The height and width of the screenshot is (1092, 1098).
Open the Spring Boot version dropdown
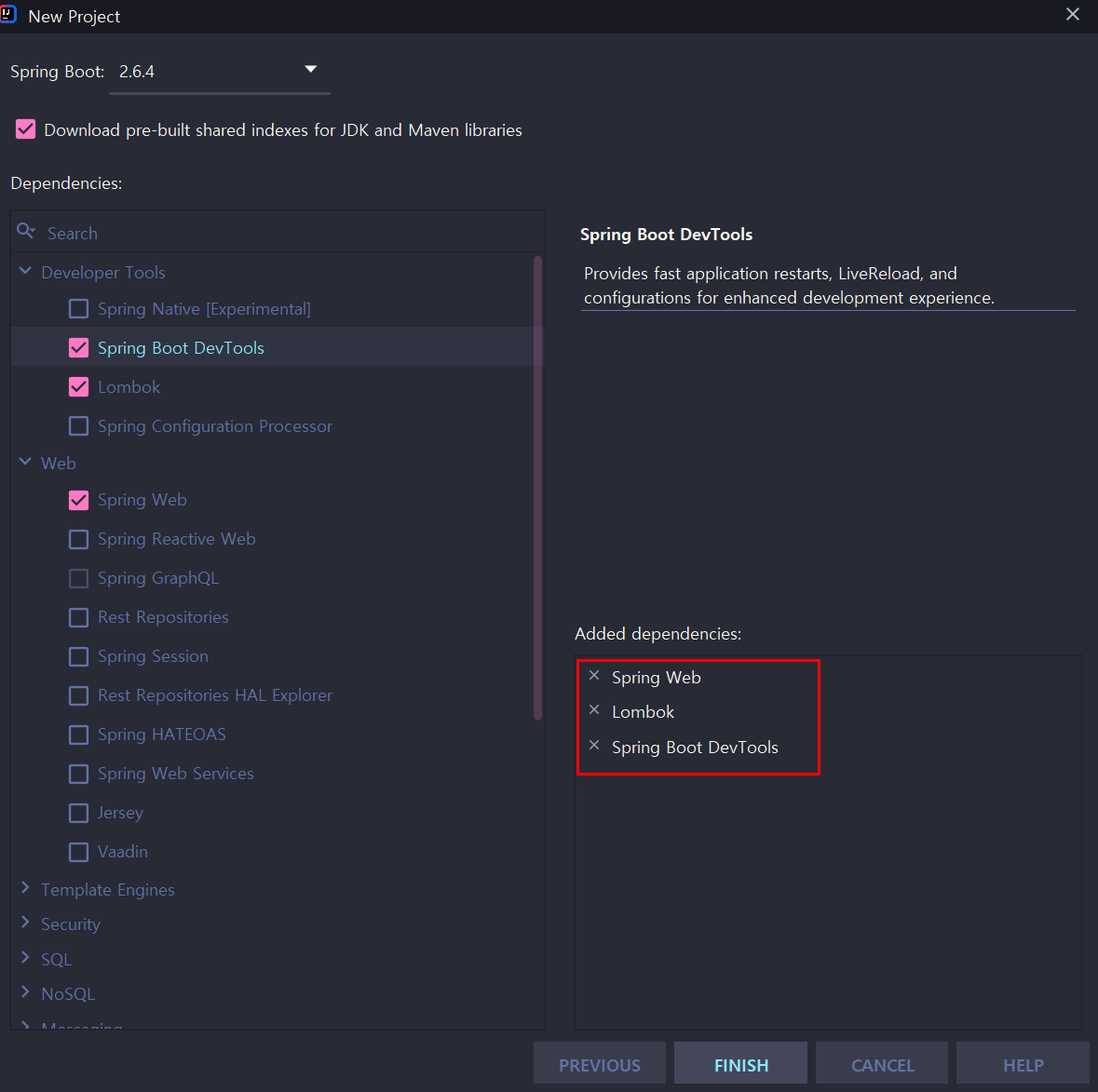(x=219, y=72)
